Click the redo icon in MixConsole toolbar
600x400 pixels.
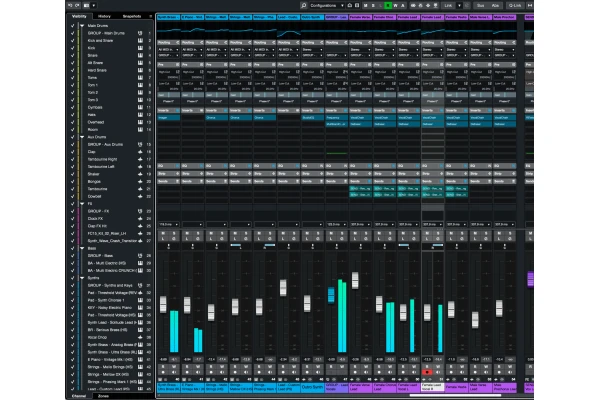pyautogui.click(x=77, y=5)
